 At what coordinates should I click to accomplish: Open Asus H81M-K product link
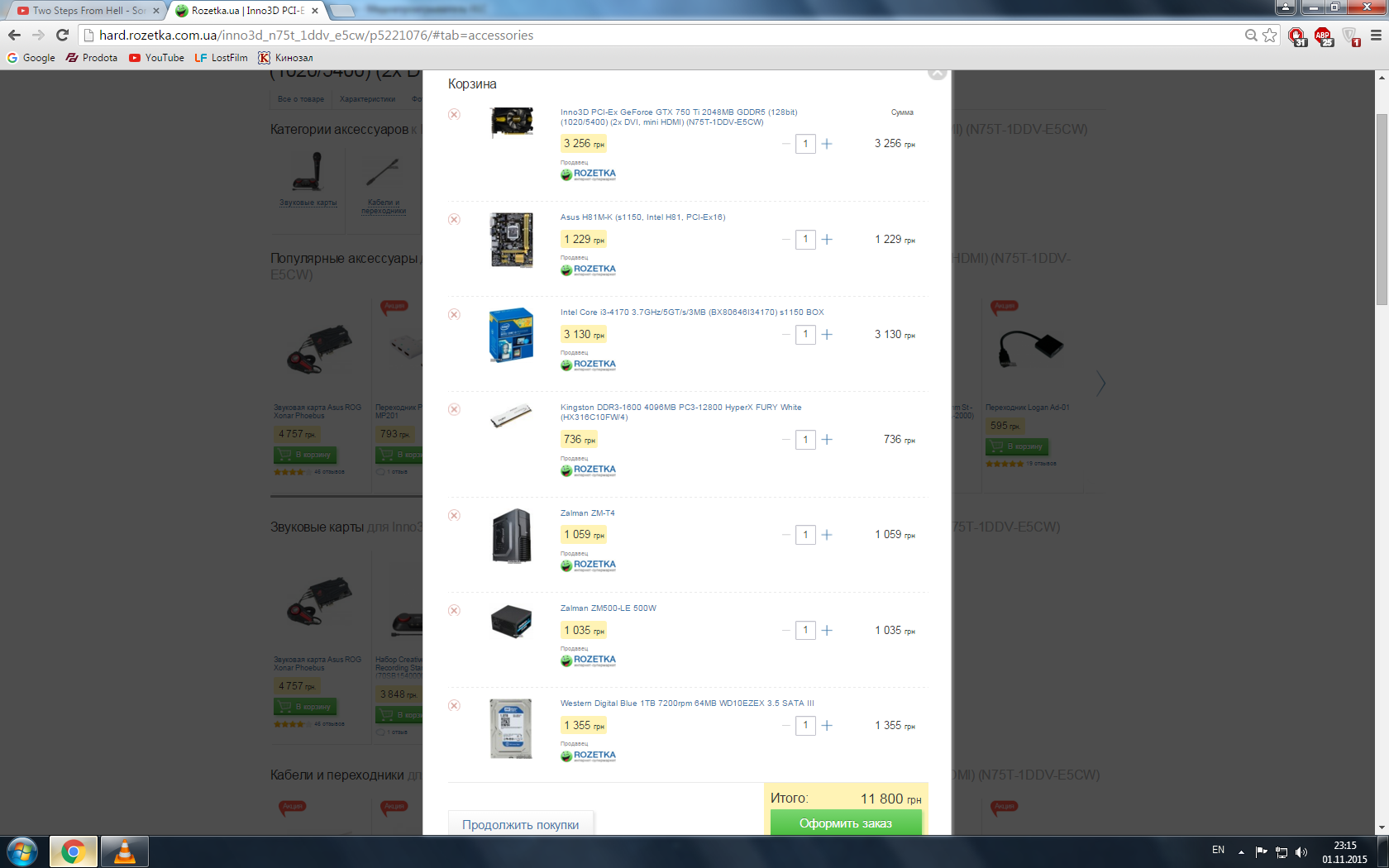(x=642, y=217)
